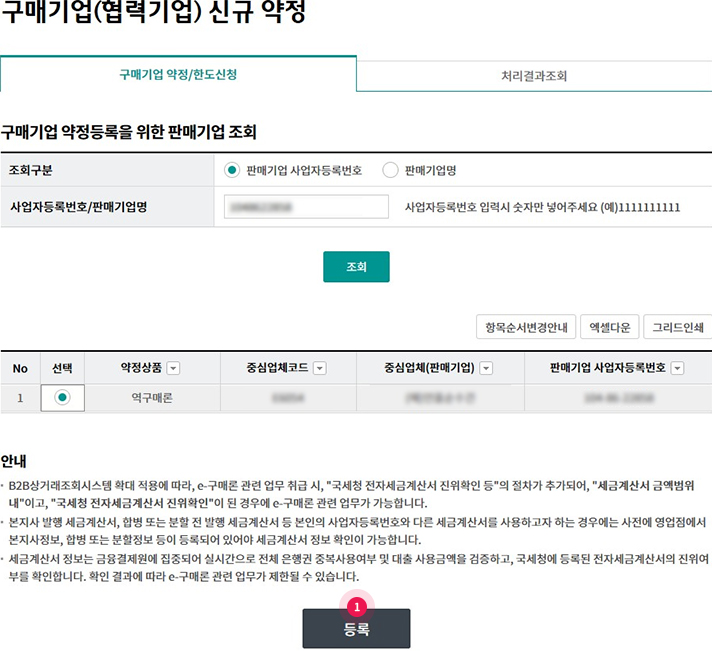Image resolution: width=712 pixels, height=651 pixels.
Task: Choose the 판매기업명 search radio option
Action: 390,170
